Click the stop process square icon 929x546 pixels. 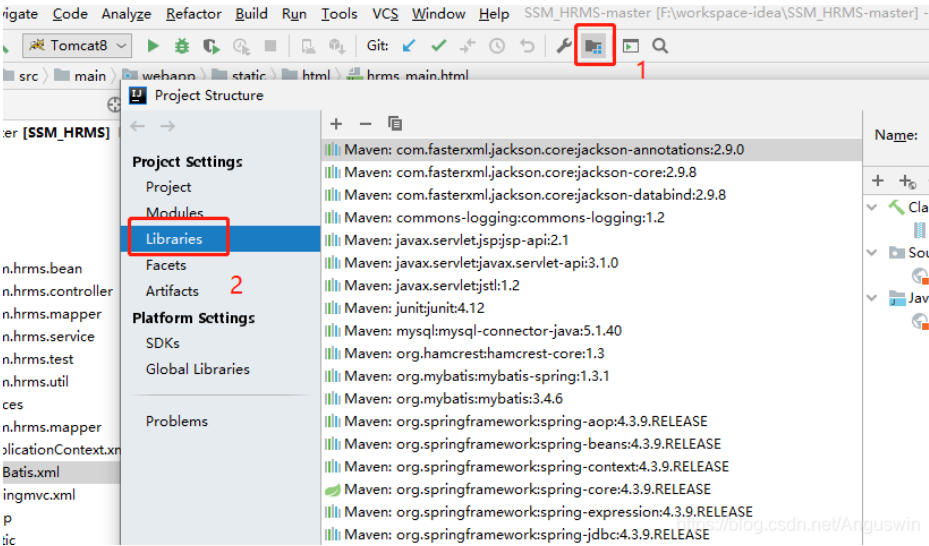click(270, 46)
